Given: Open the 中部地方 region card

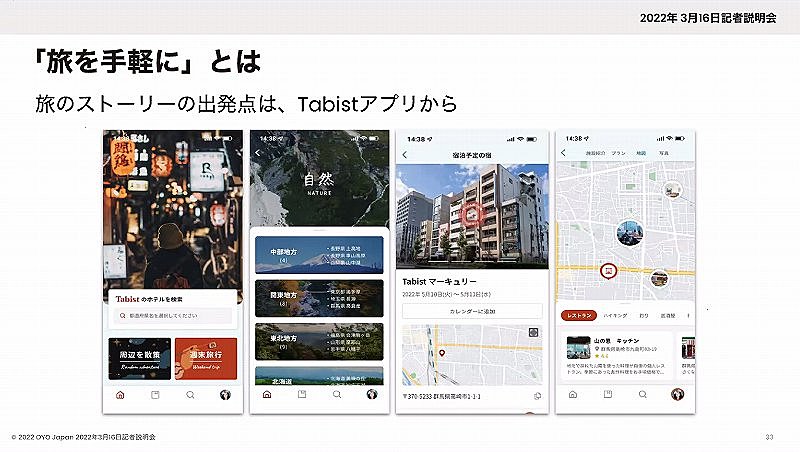Looking at the screenshot, I should pos(319,255).
